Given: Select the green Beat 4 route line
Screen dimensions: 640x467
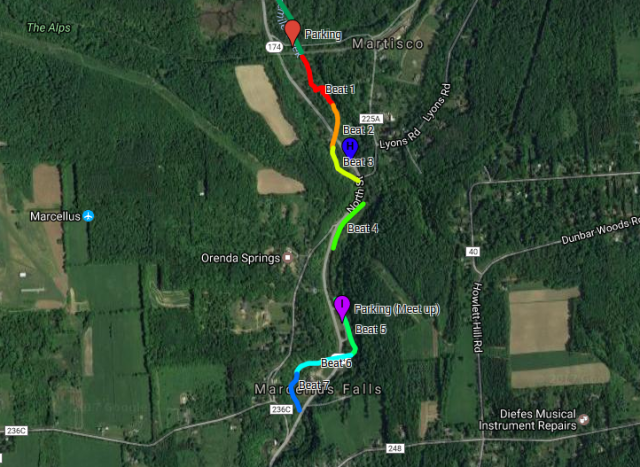Looking at the screenshot, I should click(346, 226).
